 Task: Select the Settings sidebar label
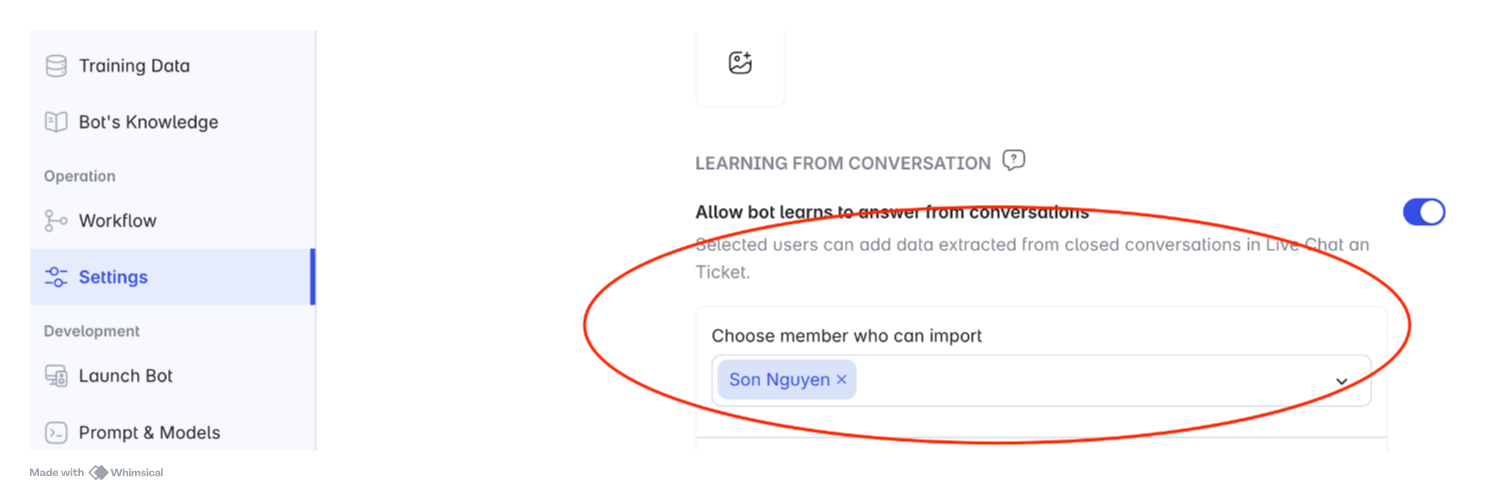[113, 277]
